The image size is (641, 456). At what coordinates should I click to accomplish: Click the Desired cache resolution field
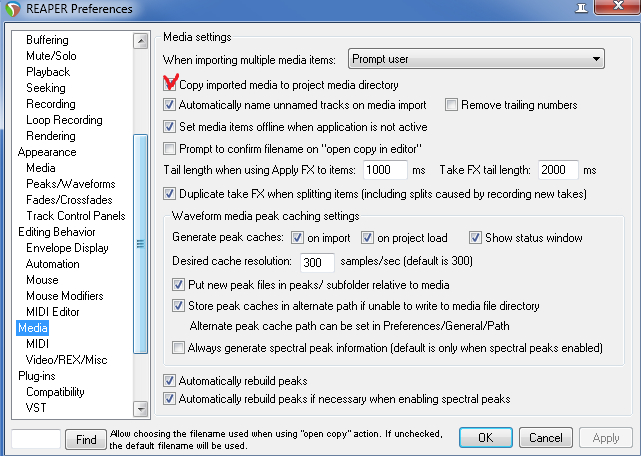[x=317, y=262]
